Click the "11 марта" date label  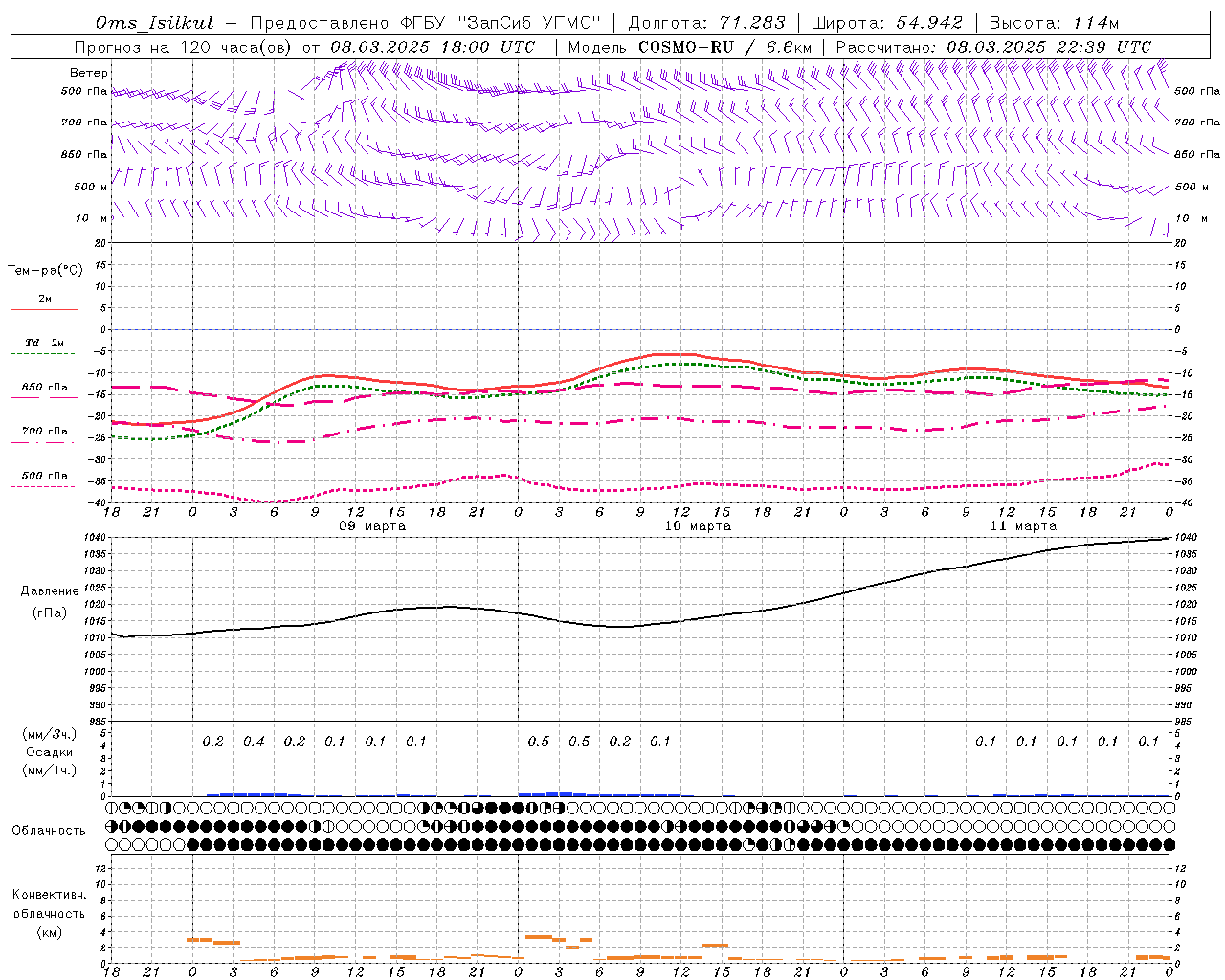pos(1023,526)
